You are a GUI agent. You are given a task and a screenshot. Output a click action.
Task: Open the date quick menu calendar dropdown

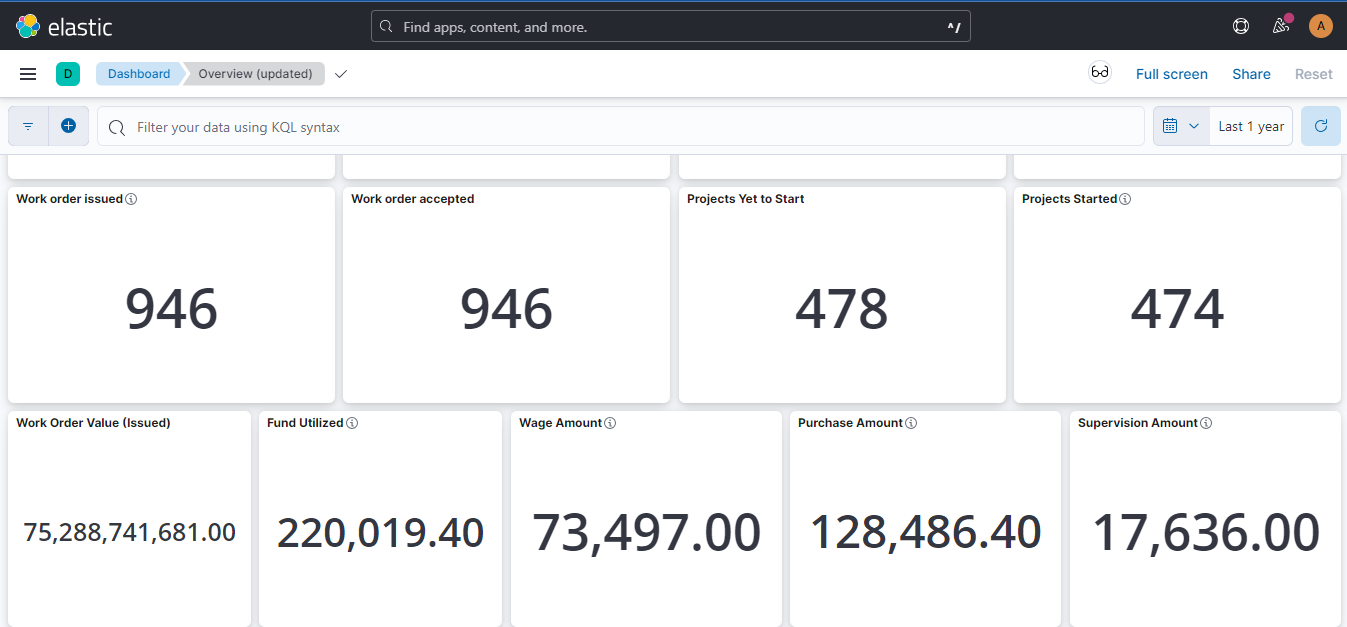(x=1181, y=126)
